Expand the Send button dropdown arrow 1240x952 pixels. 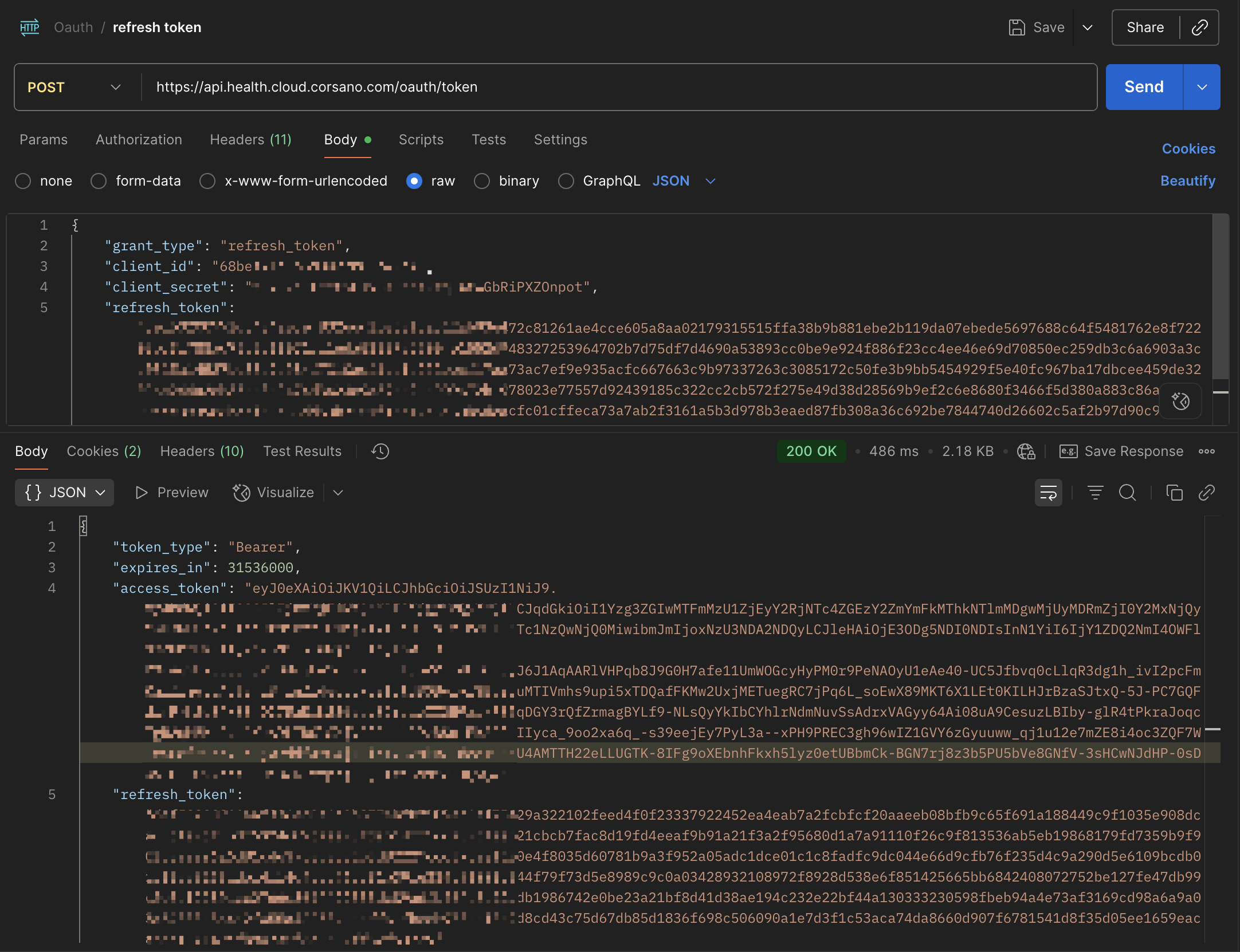tap(1202, 87)
